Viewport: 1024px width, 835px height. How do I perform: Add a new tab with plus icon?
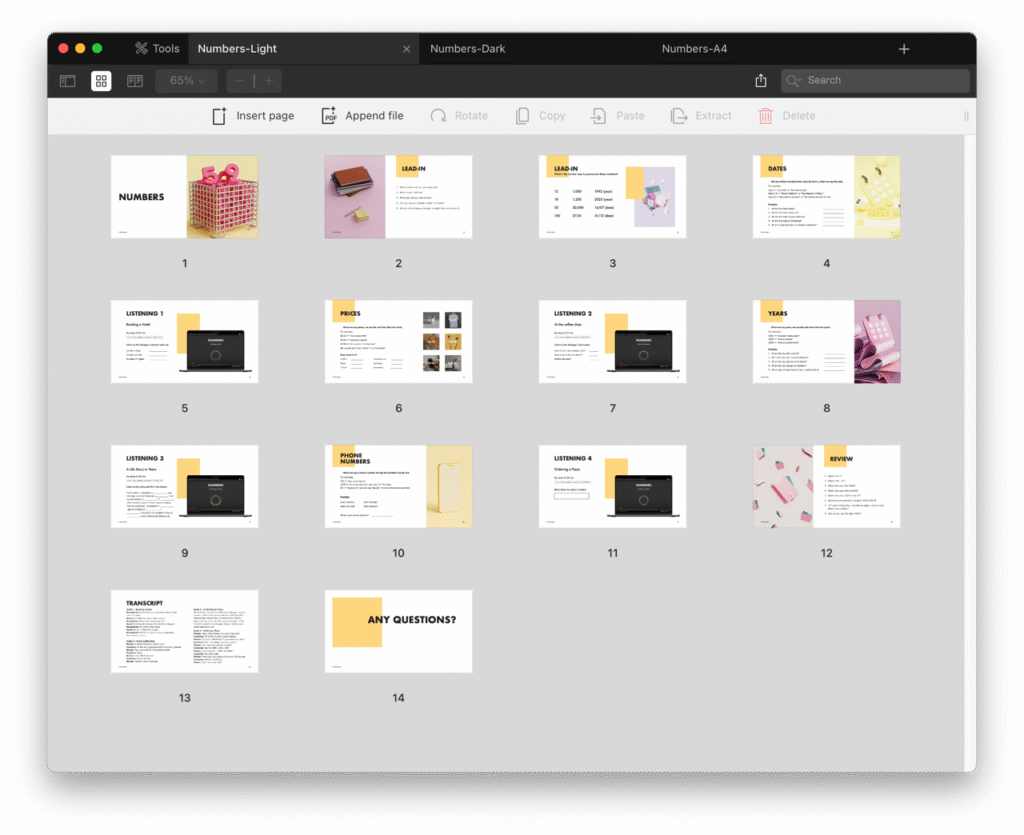tap(904, 48)
